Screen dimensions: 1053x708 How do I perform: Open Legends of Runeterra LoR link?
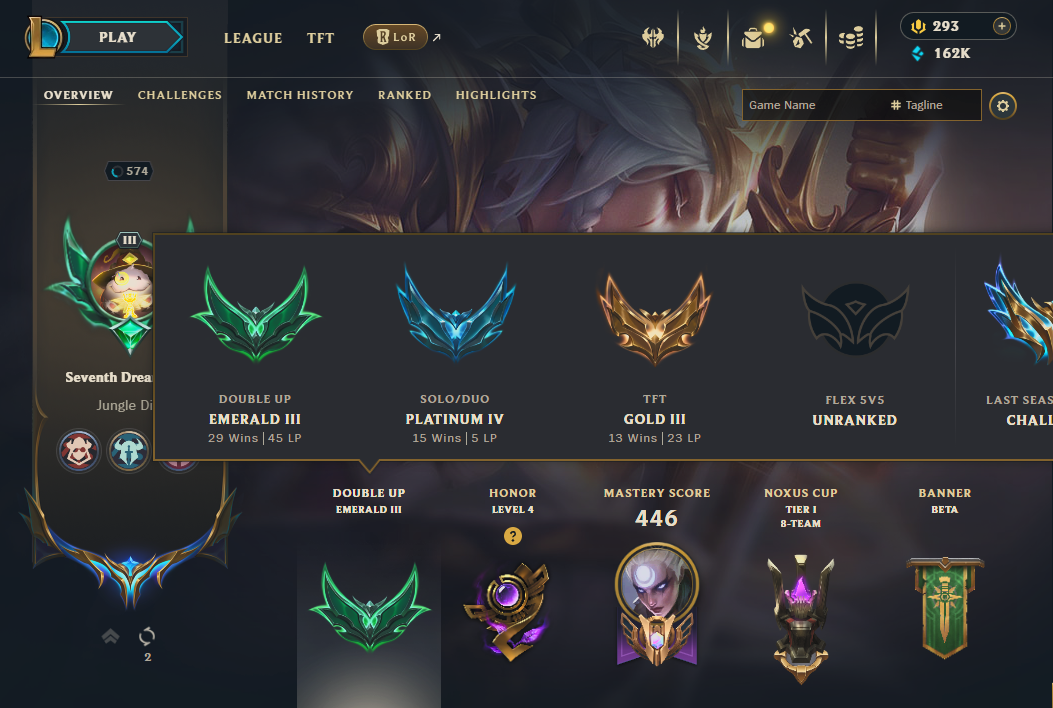pyautogui.click(x=396, y=37)
